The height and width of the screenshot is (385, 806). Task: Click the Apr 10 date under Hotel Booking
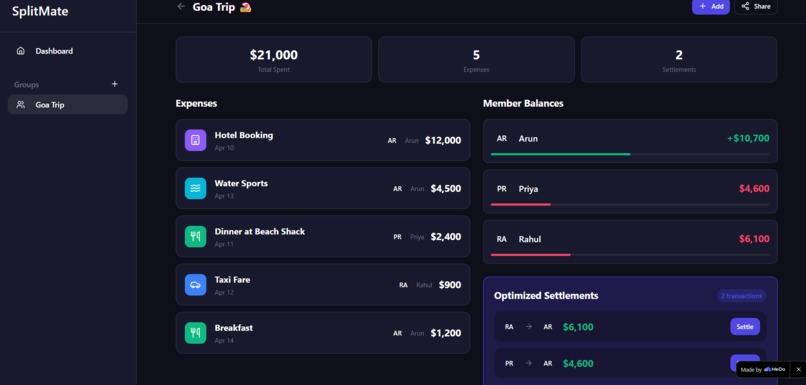pyautogui.click(x=224, y=148)
